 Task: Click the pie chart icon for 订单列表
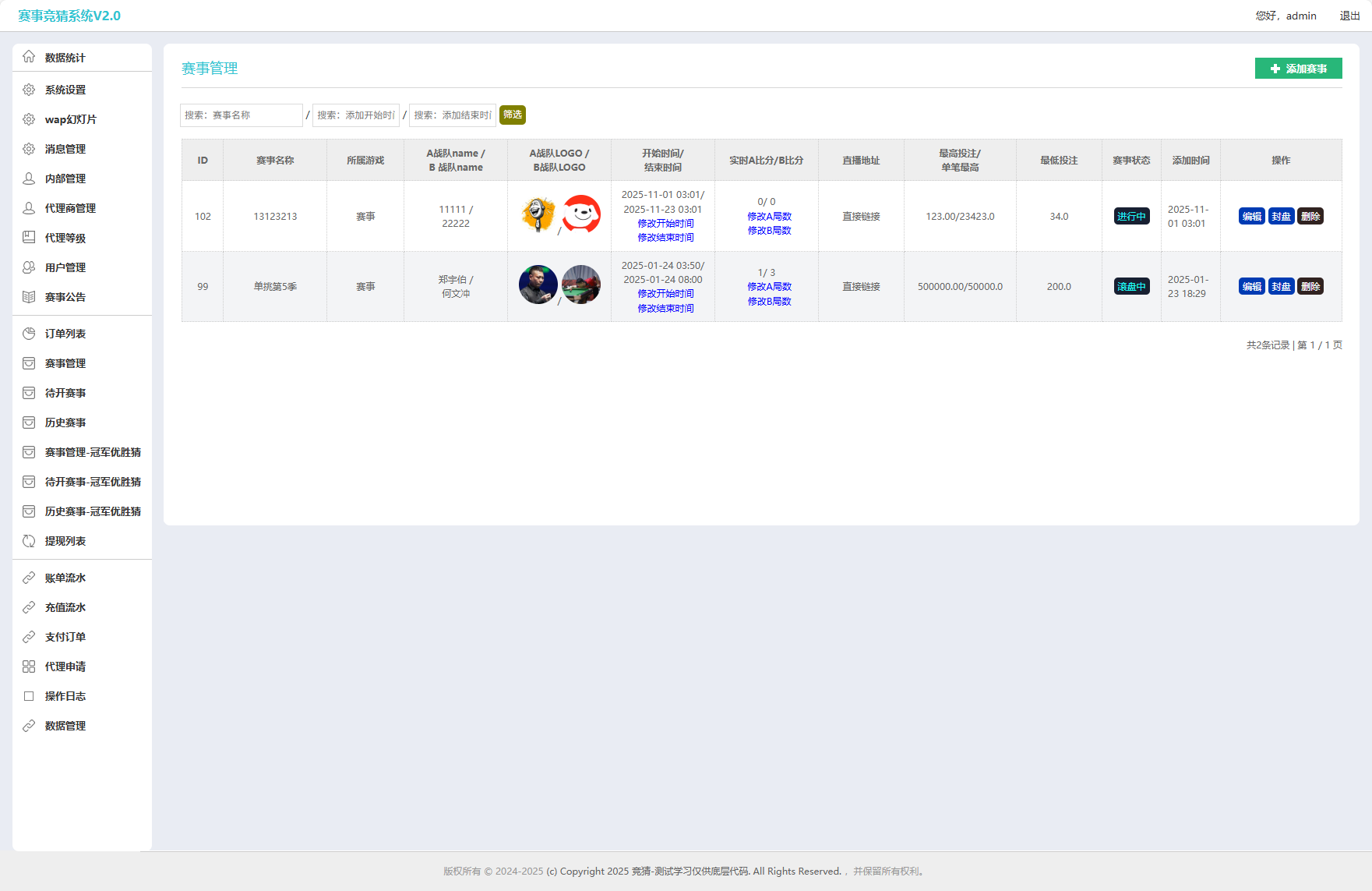point(29,334)
